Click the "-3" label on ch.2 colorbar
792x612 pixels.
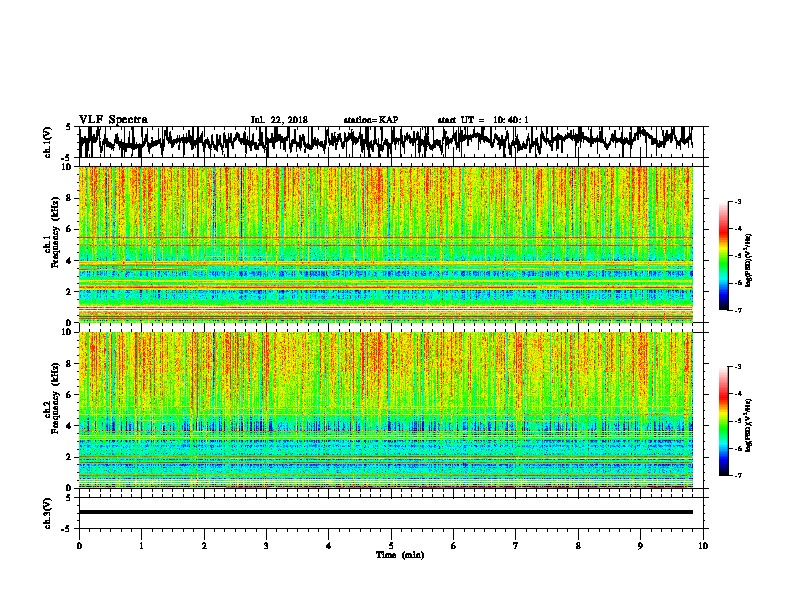click(x=737, y=367)
